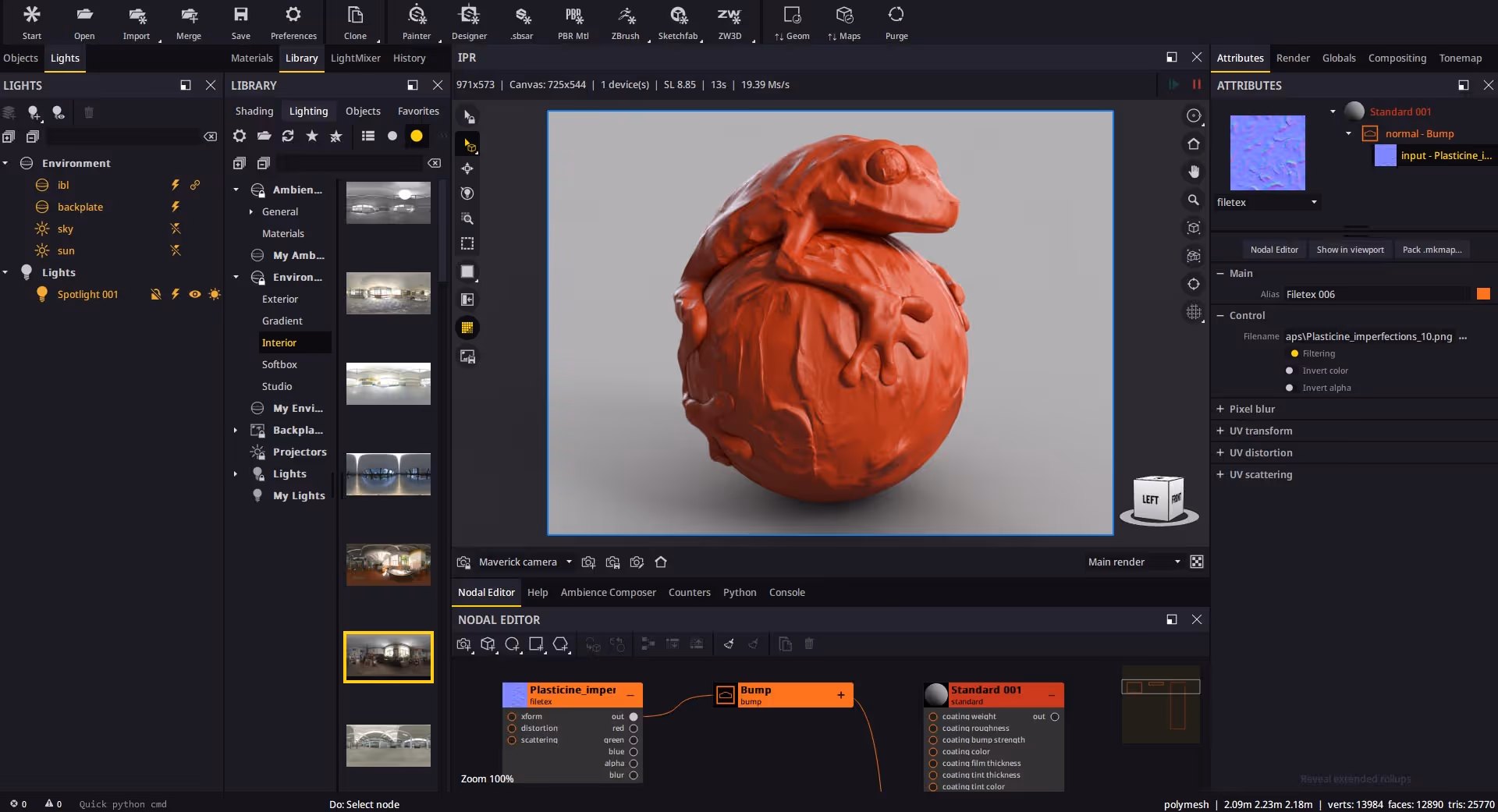This screenshot has height=812, width=1498.
Task: Click the Pack .mkmap button
Action: pos(1432,250)
